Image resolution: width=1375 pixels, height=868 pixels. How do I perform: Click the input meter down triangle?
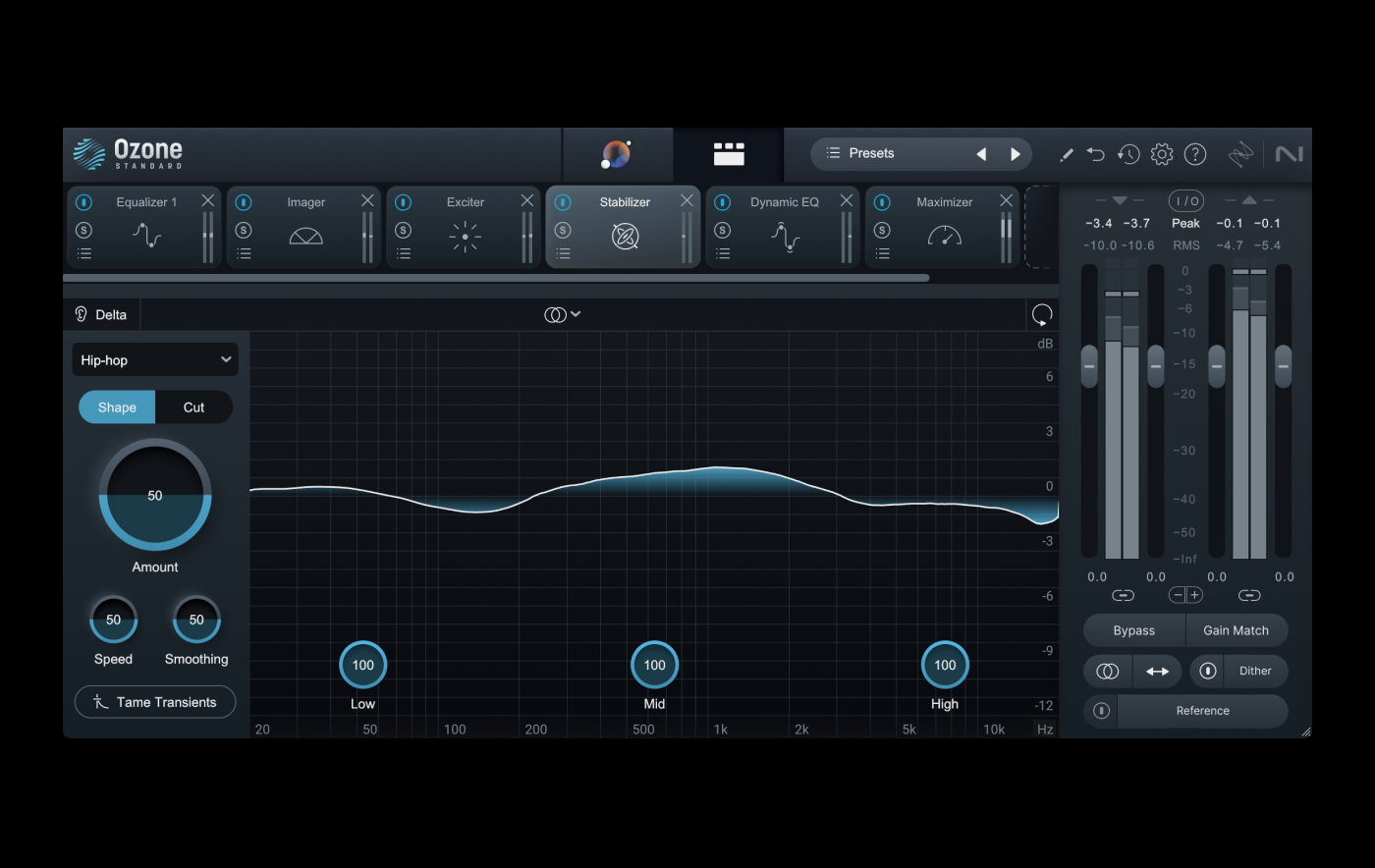pos(1120,200)
